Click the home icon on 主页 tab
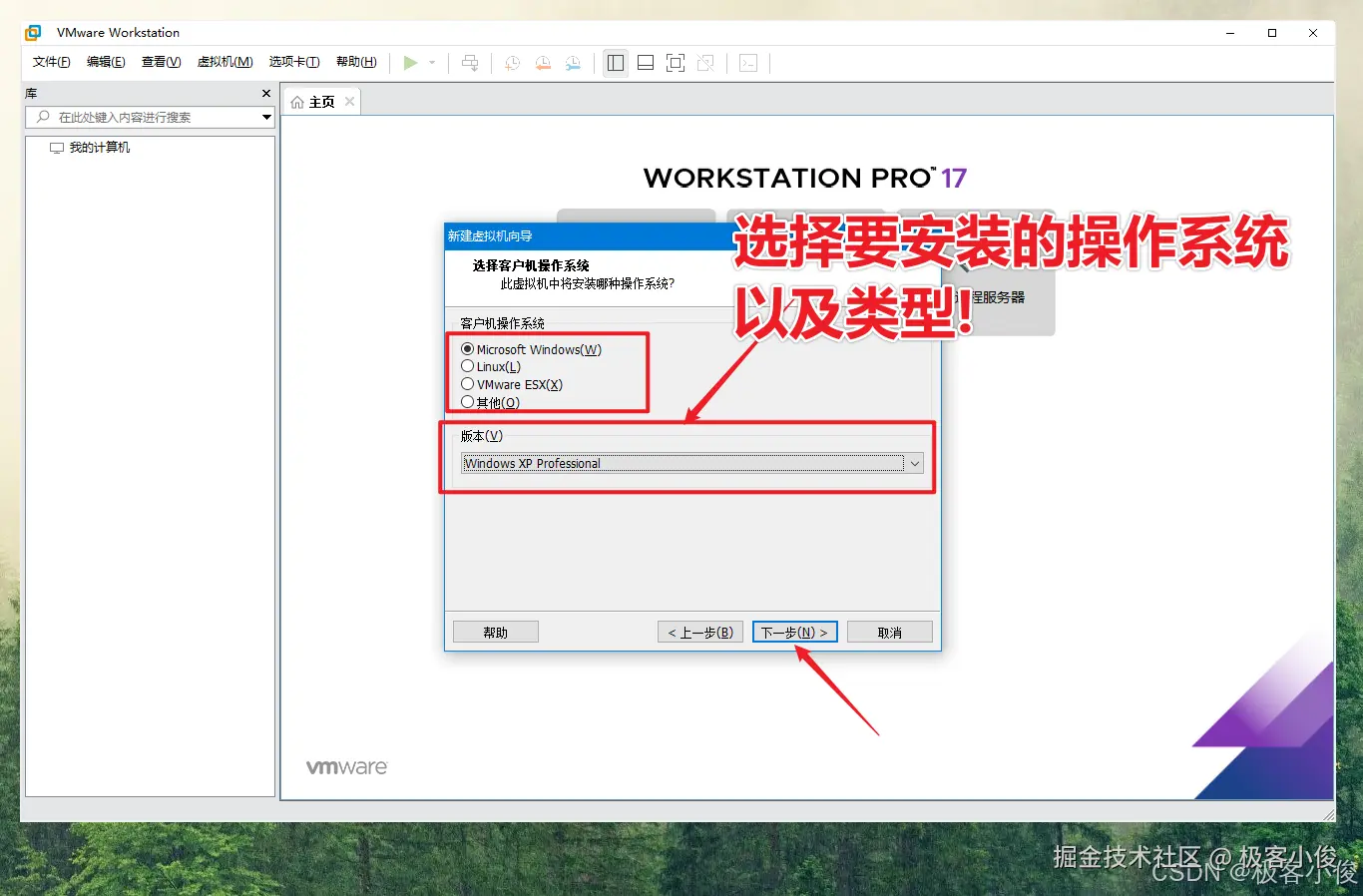 pos(297,102)
